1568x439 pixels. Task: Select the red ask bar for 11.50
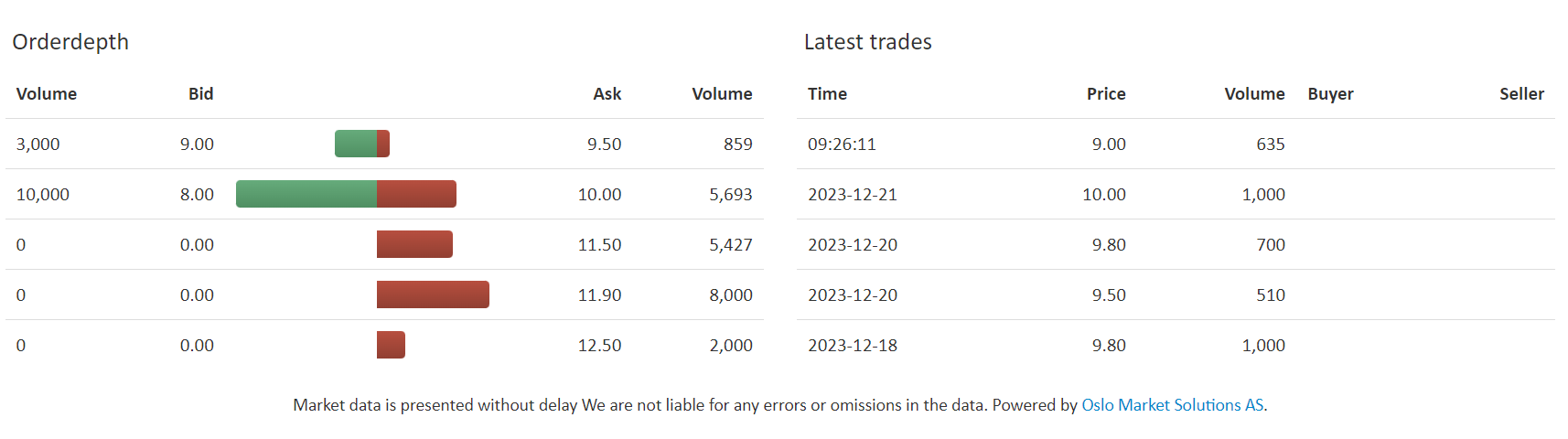(414, 244)
